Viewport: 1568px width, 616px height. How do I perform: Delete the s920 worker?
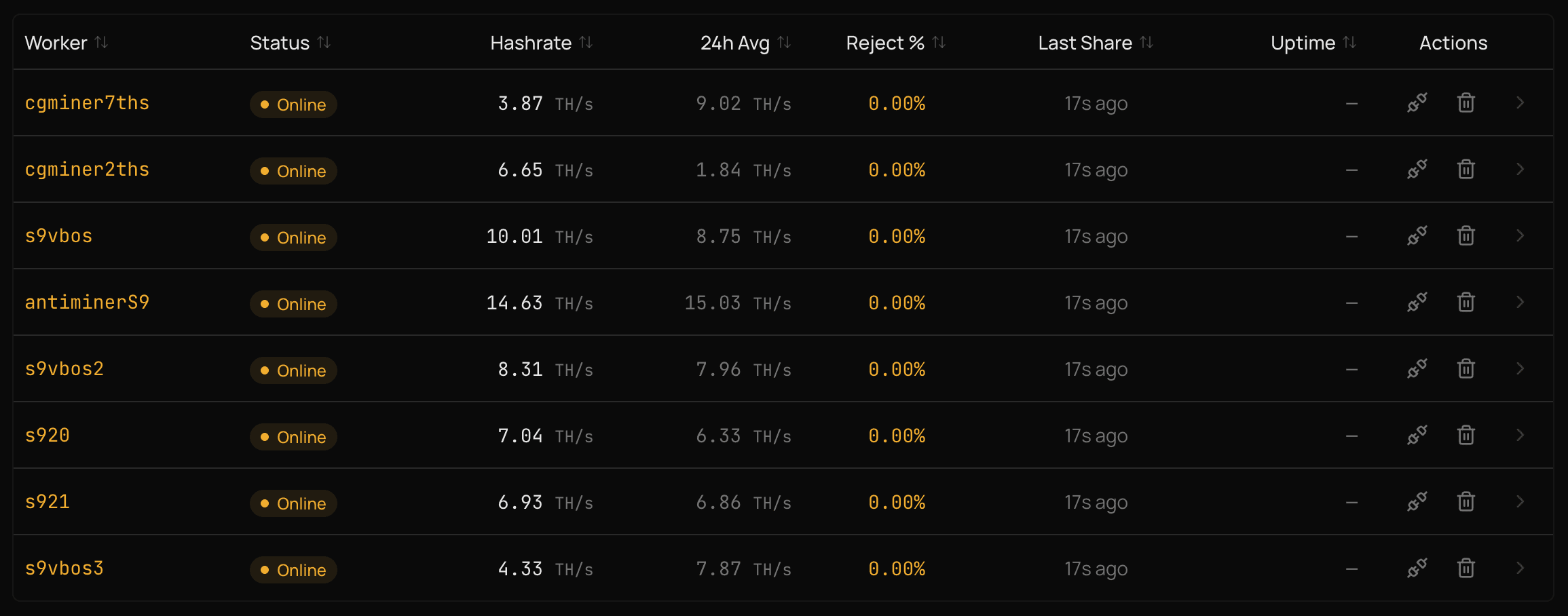[1466, 436]
